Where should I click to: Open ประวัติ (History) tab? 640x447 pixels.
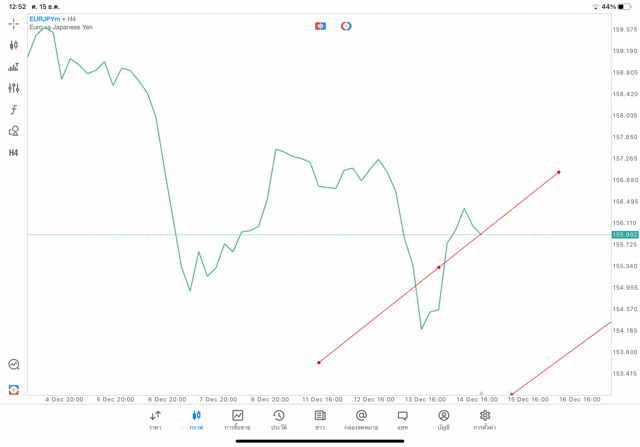(279, 420)
